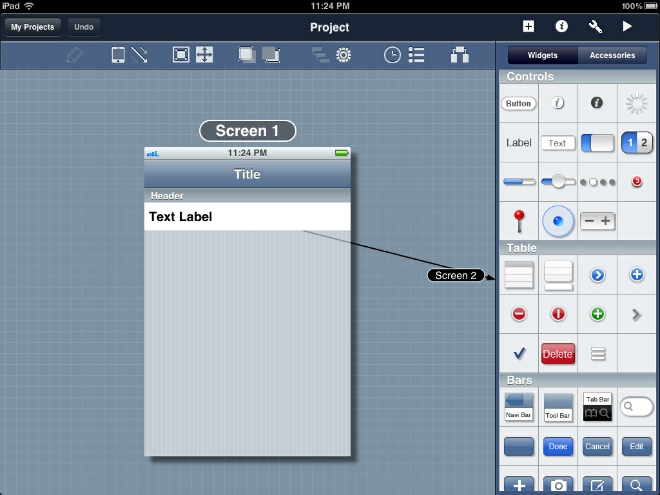Pick the activity spinner widget

(636, 103)
